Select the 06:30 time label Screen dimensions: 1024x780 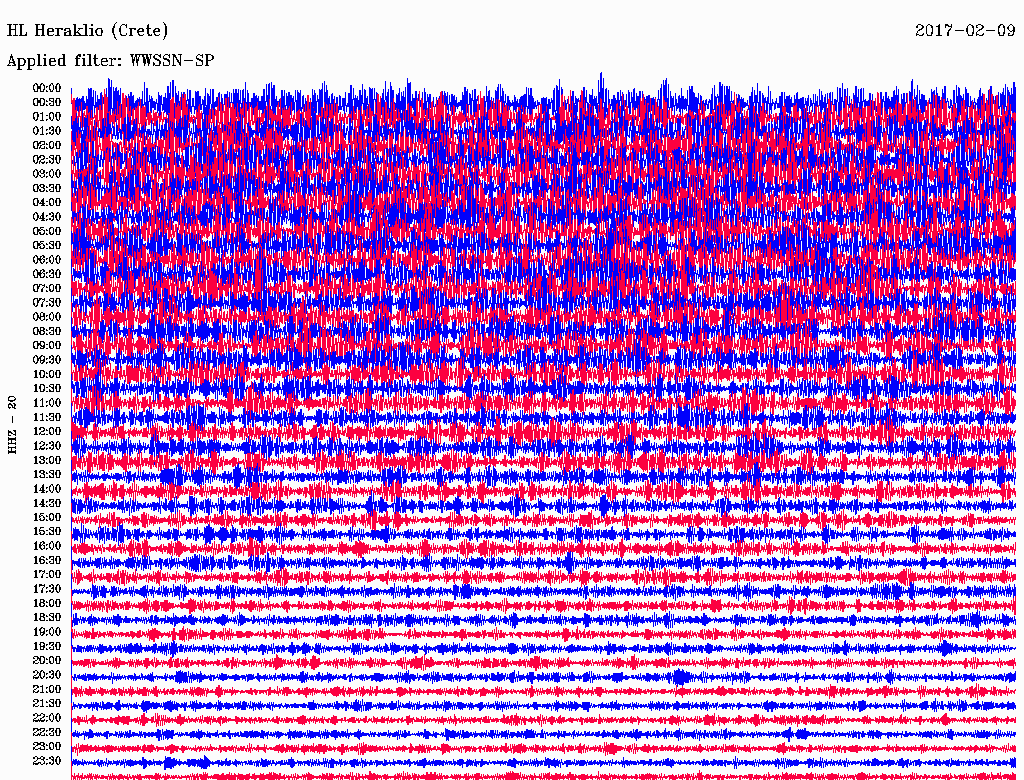47,274
